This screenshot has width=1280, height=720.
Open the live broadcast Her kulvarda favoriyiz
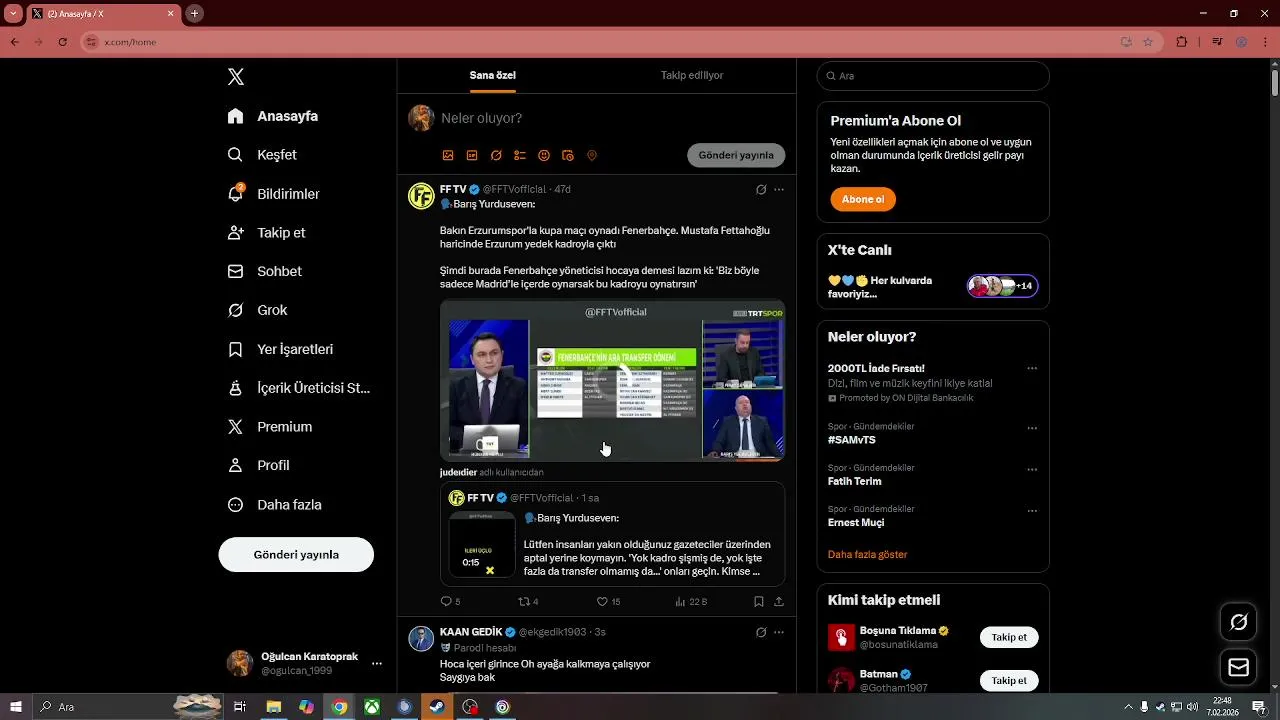(933, 287)
